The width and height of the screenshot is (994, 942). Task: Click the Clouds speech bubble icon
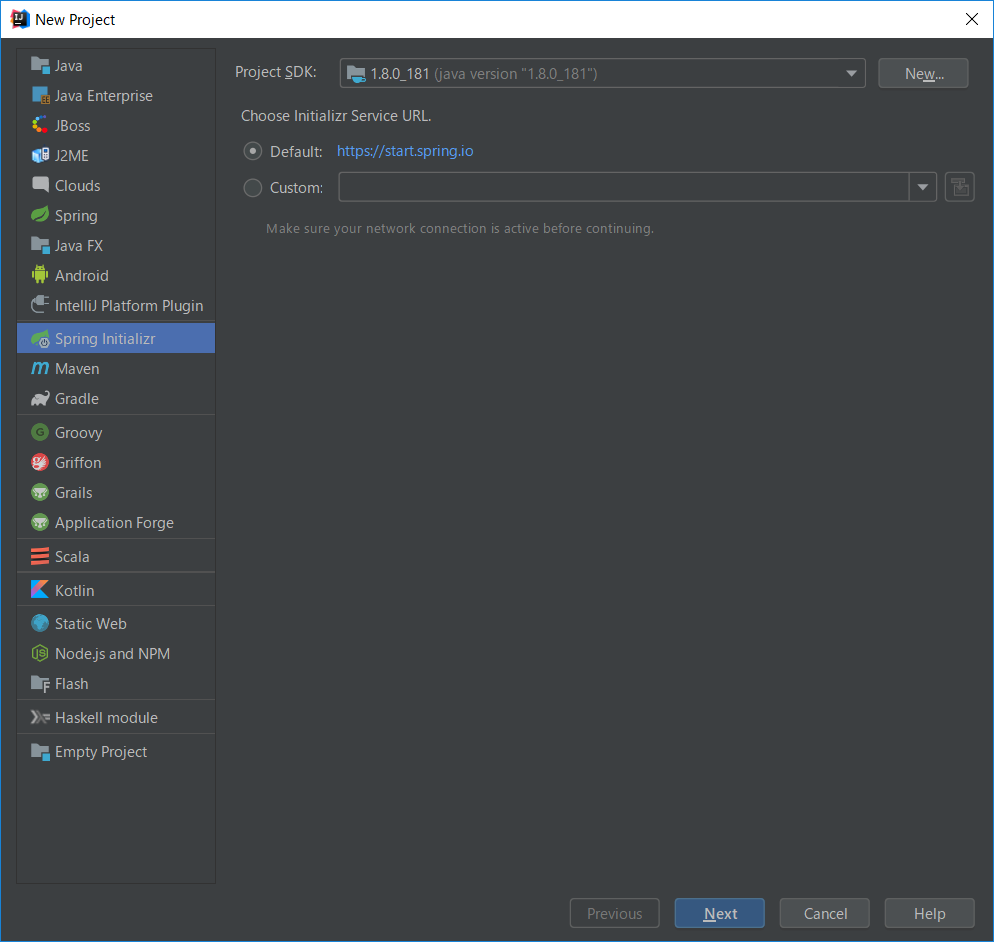point(40,185)
